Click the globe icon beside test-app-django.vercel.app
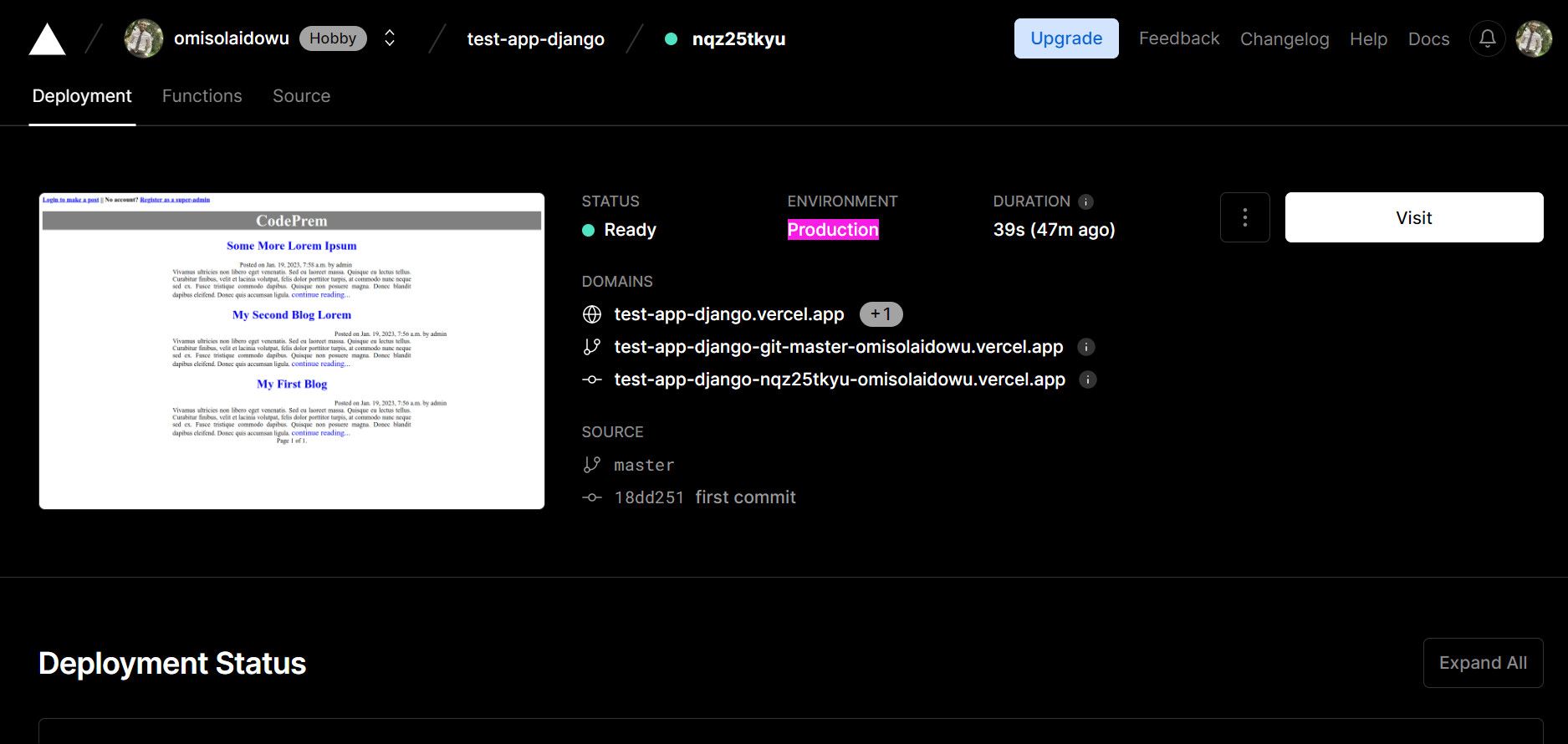 (x=592, y=314)
